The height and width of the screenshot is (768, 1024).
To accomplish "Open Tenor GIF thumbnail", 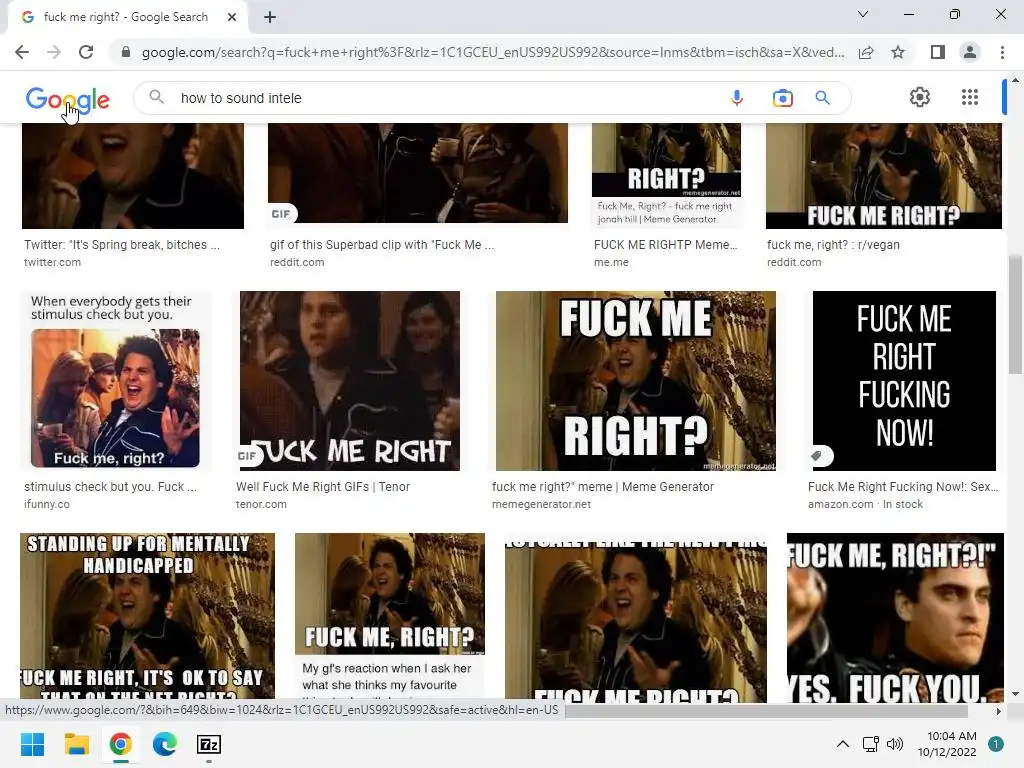I will pyautogui.click(x=349, y=381).
